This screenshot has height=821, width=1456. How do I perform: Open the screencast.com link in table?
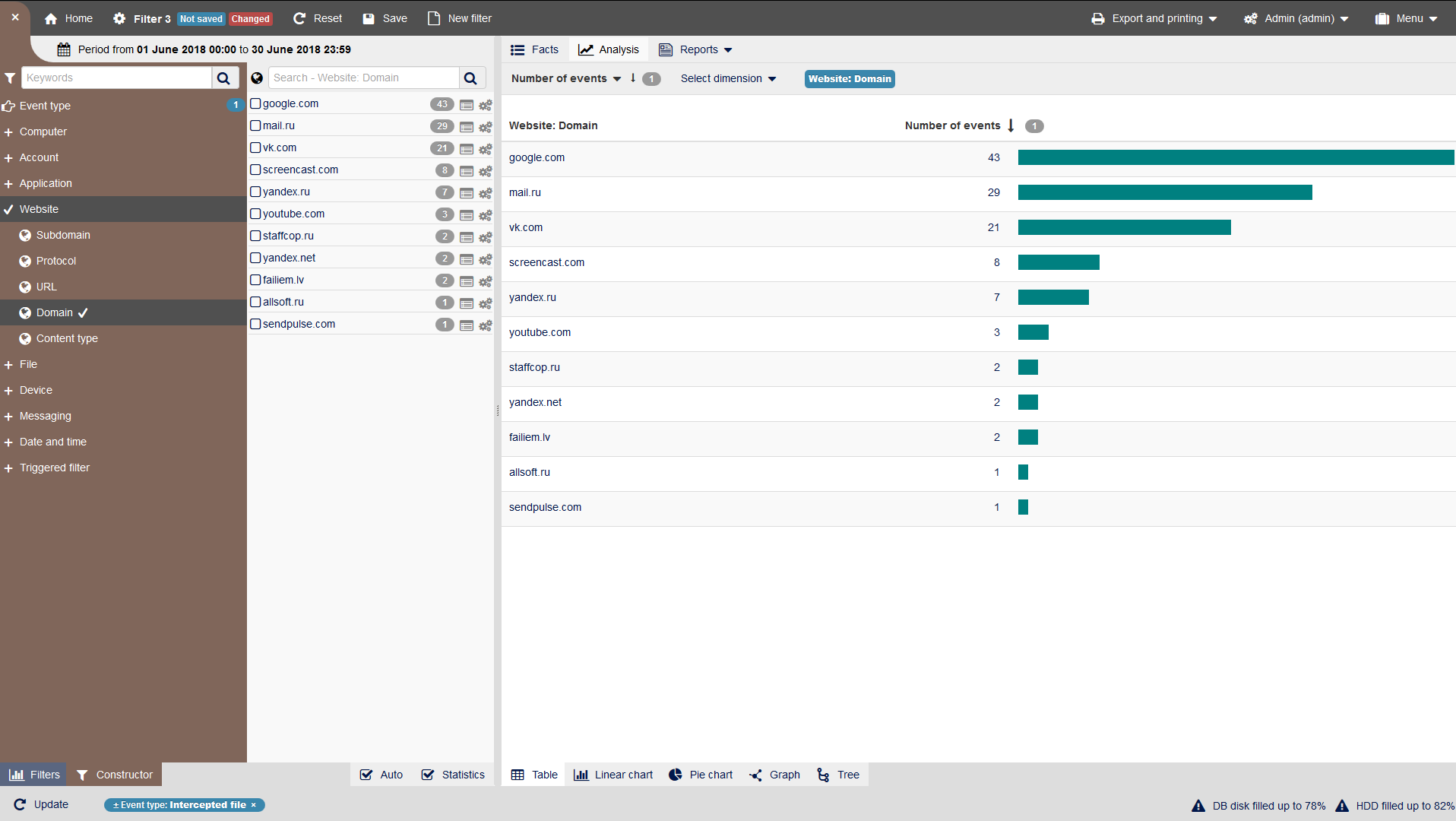[546, 262]
